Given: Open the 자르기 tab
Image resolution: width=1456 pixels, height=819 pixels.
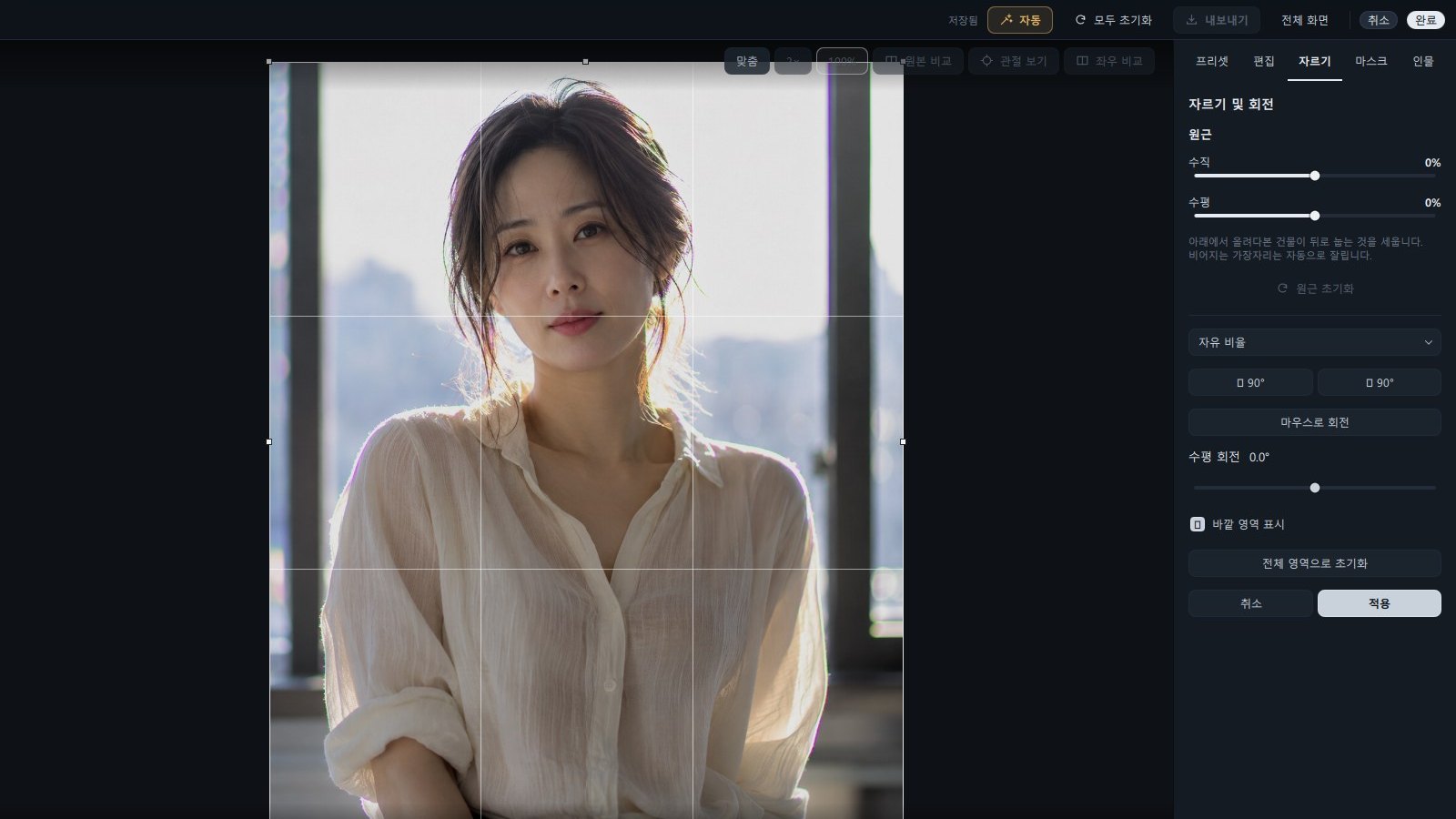Looking at the screenshot, I should (1314, 61).
